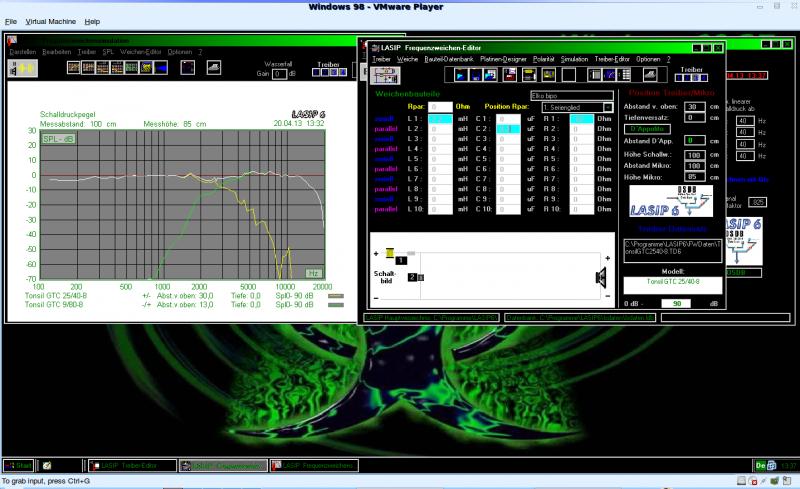Click the Elko bipo text field
This screenshot has width=800, height=489.
572,95
